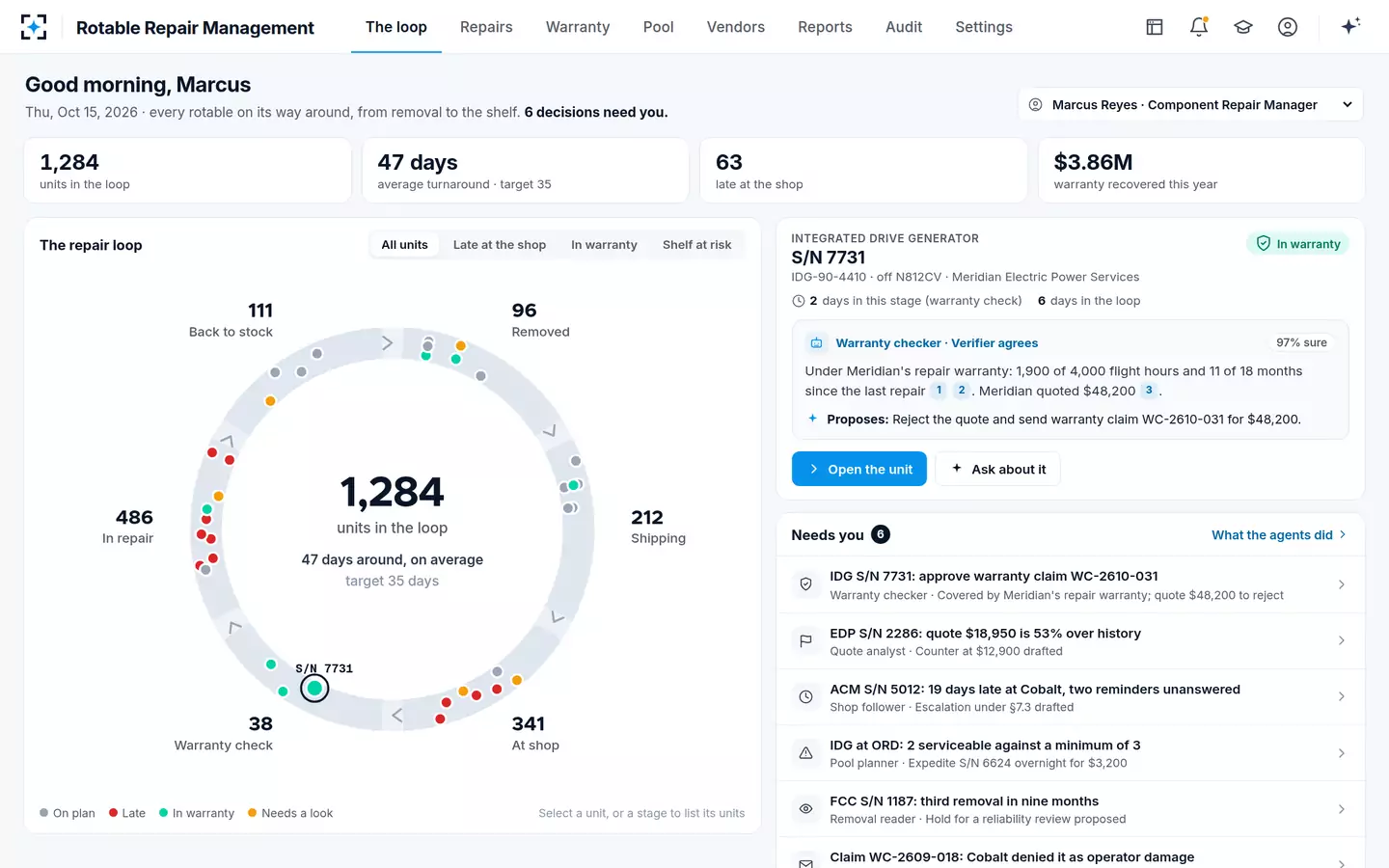The width and height of the screenshot is (1389, 868).
Task: Open the Vendors tab
Action: [x=736, y=27]
